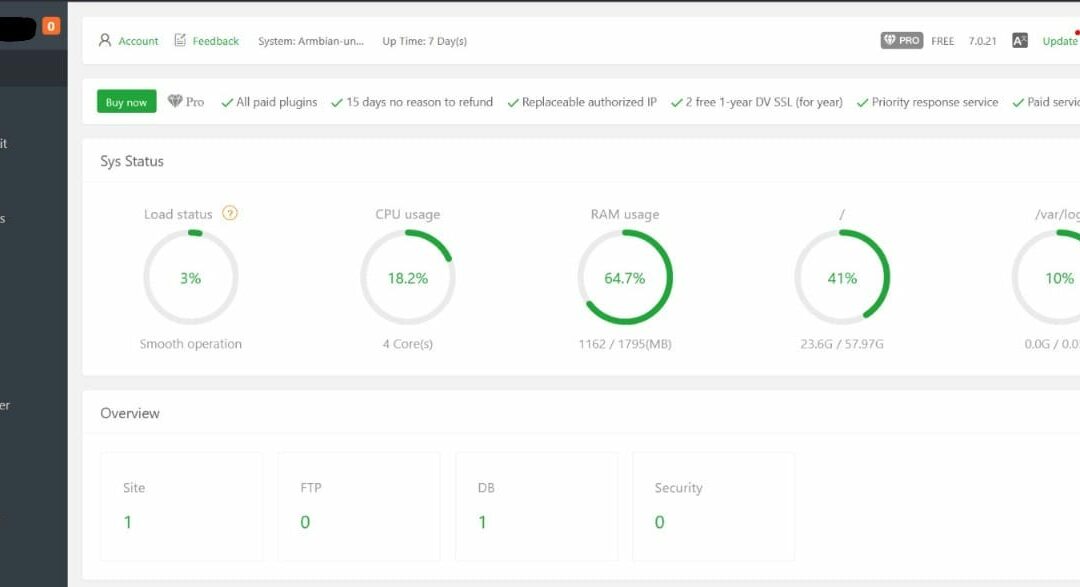The width and height of the screenshot is (1080, 587).
Task: Click the Load status 3% gauge
Action: pos(190,278)
